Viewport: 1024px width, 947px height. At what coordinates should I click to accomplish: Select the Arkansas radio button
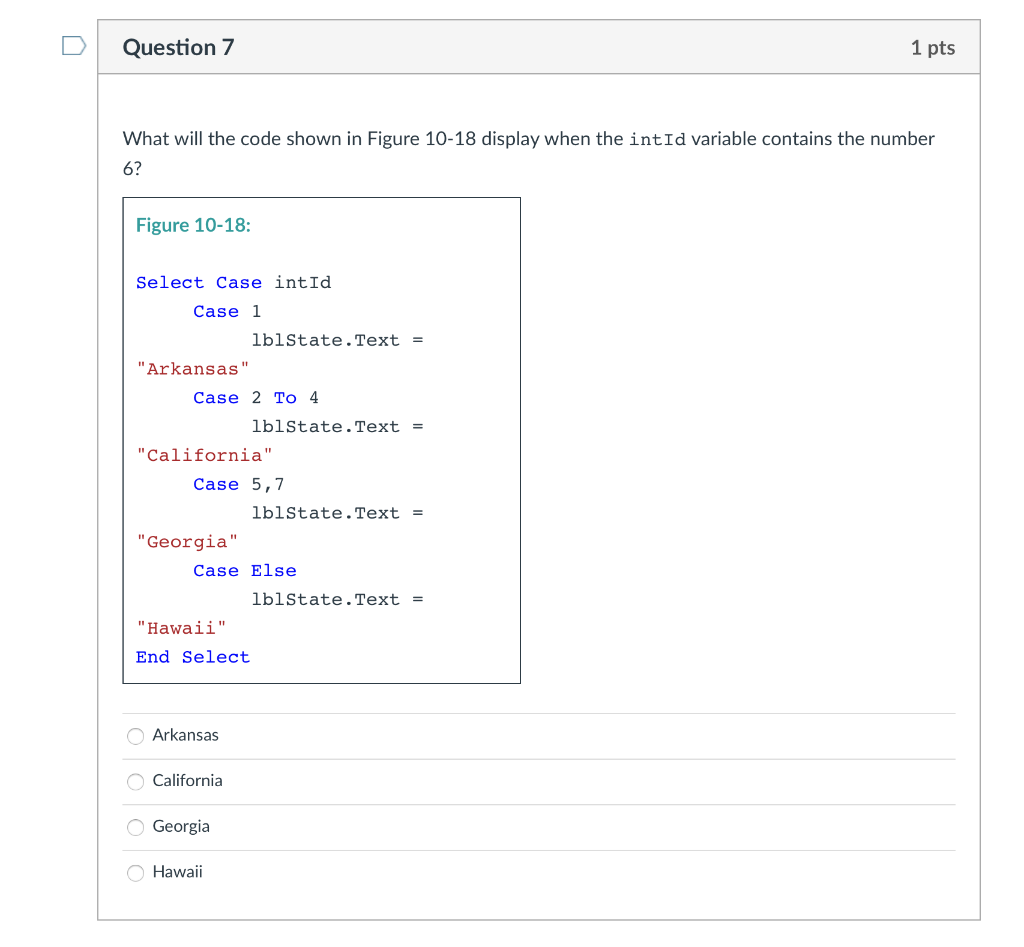pyautogui.click(x=135, y=736)
